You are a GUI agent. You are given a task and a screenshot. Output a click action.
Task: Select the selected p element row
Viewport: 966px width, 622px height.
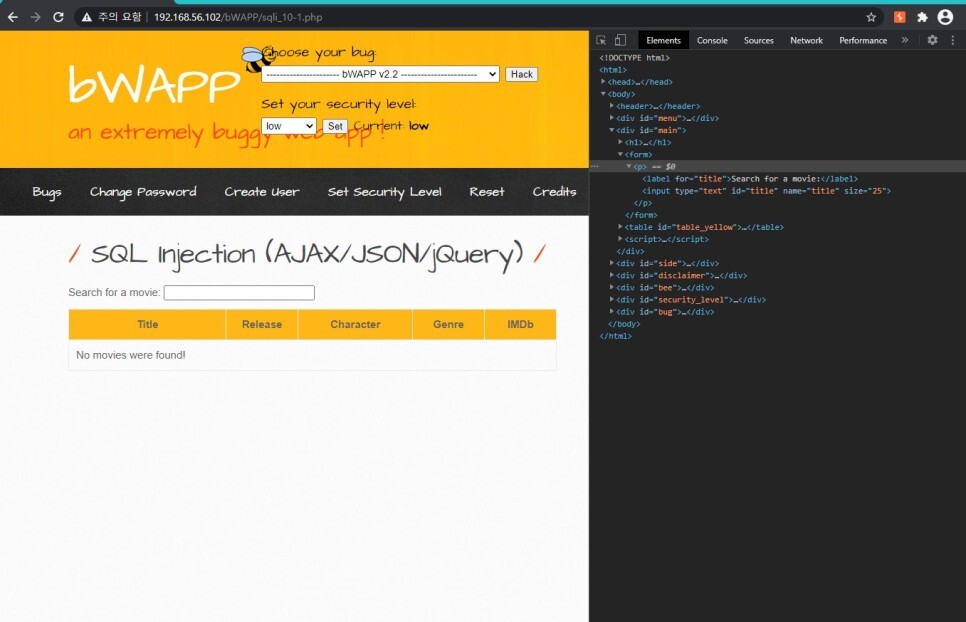(x=777, y=166)
